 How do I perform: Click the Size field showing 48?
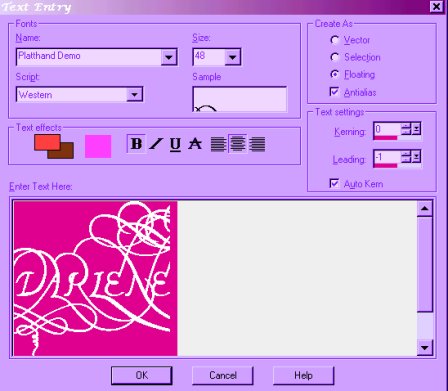point(209,57)
